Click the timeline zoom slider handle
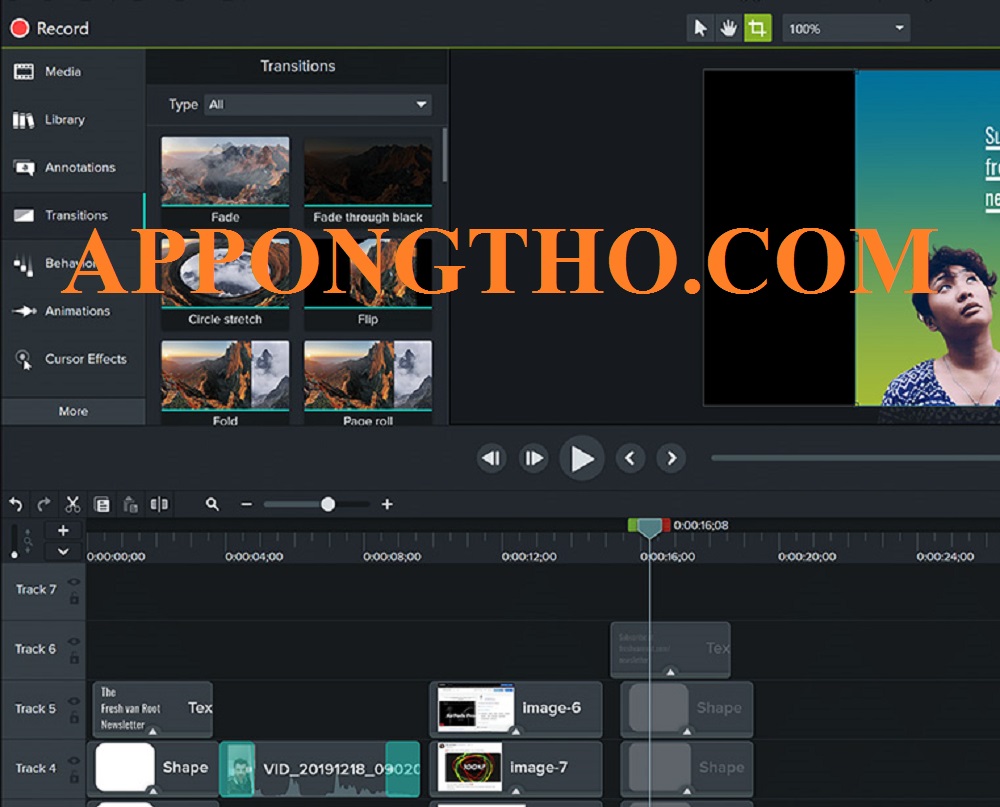Viewport: 1000px width, 807px height. coord(328,505)
